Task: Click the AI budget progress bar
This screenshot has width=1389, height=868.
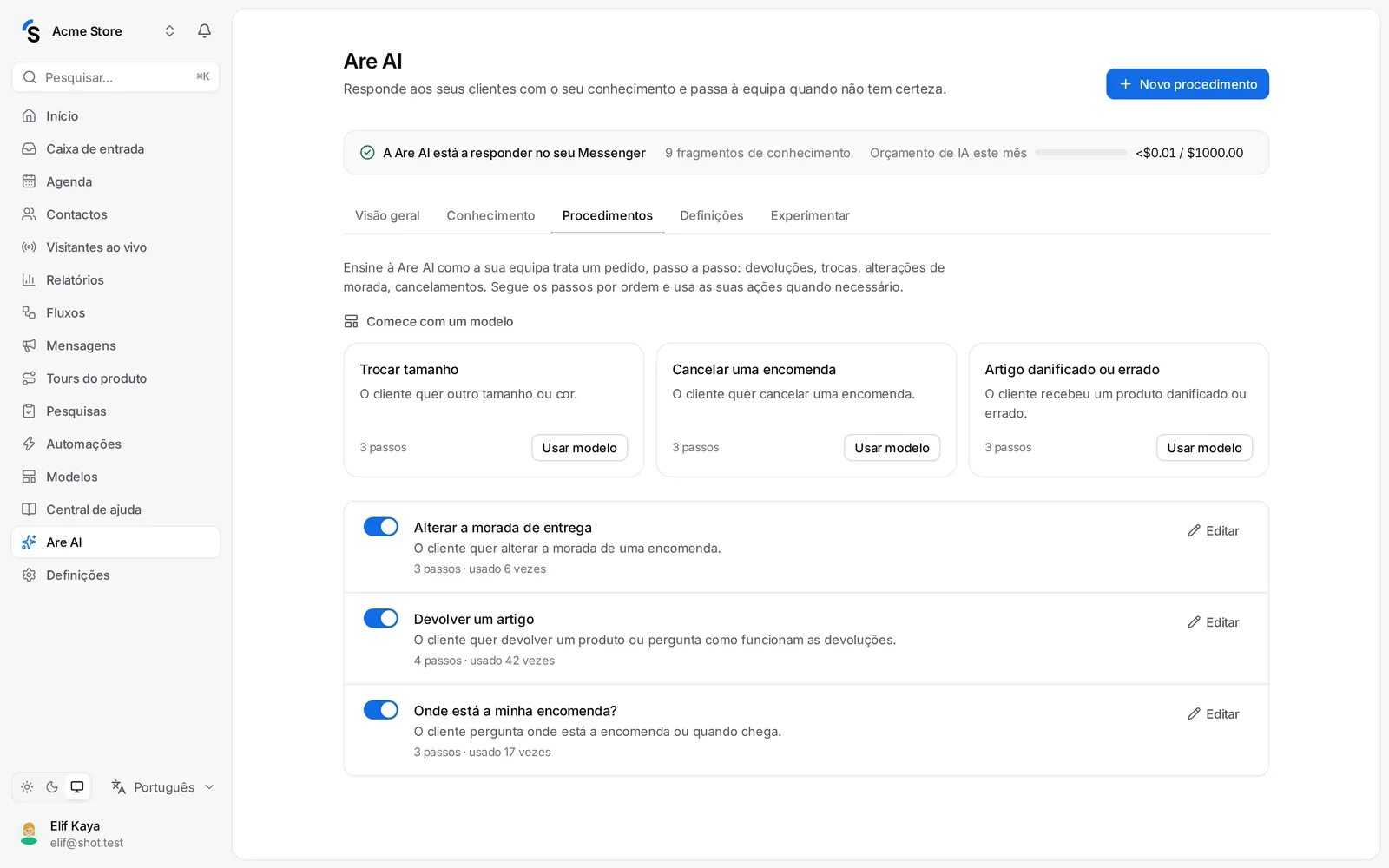Action: (1081, 153)
